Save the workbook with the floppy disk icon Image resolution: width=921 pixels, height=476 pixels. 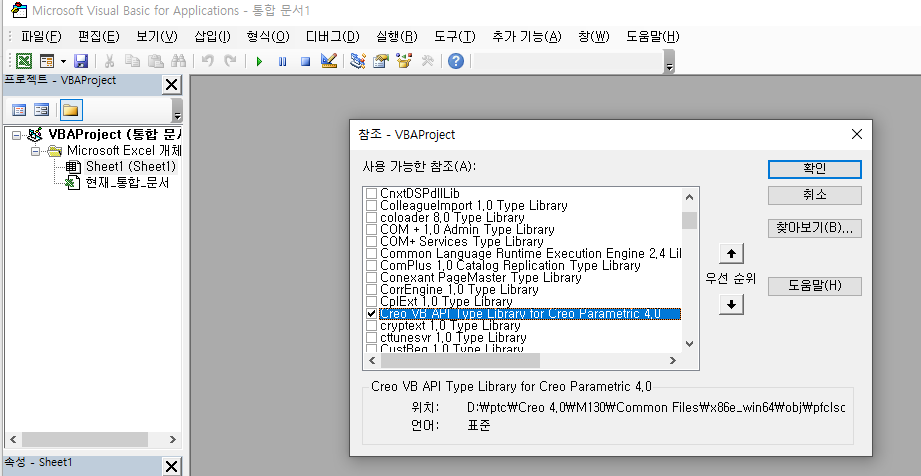(x=81, y=61)
